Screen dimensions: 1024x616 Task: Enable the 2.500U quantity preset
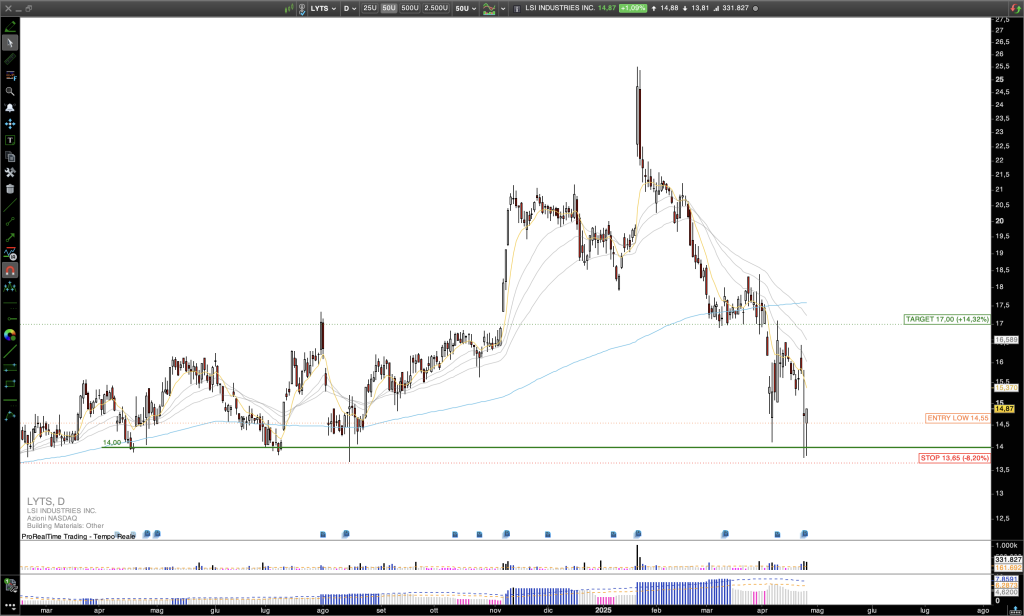(436, 8)
